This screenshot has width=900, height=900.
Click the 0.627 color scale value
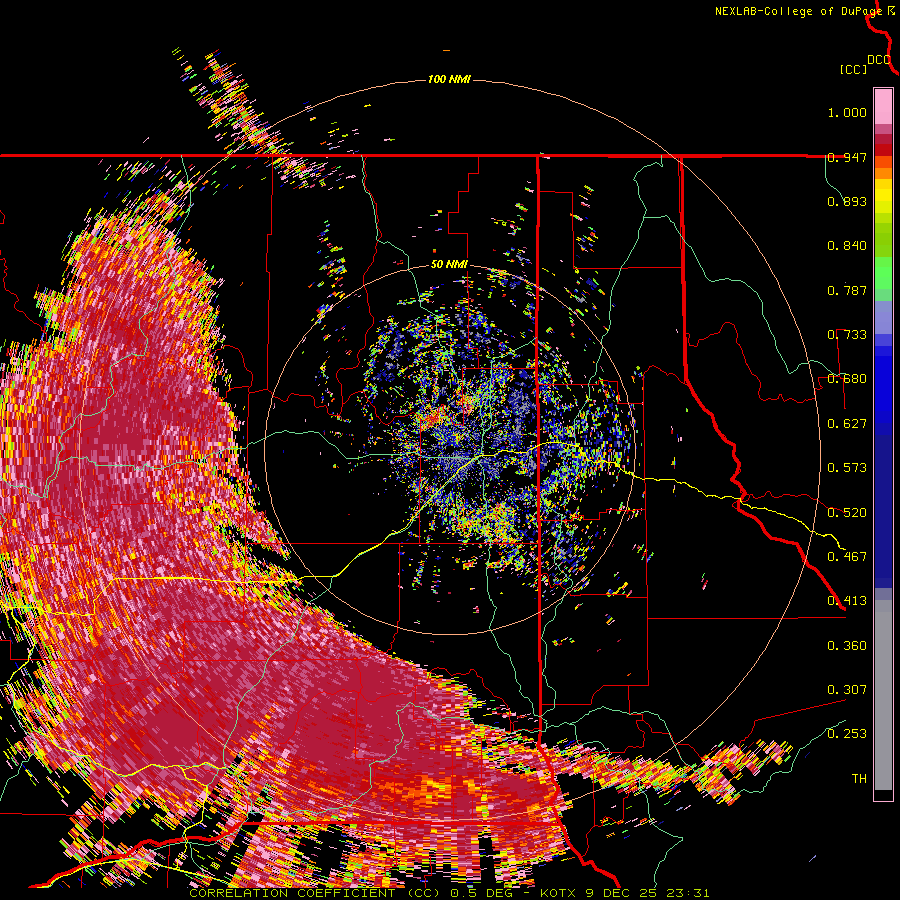(847, 424)
